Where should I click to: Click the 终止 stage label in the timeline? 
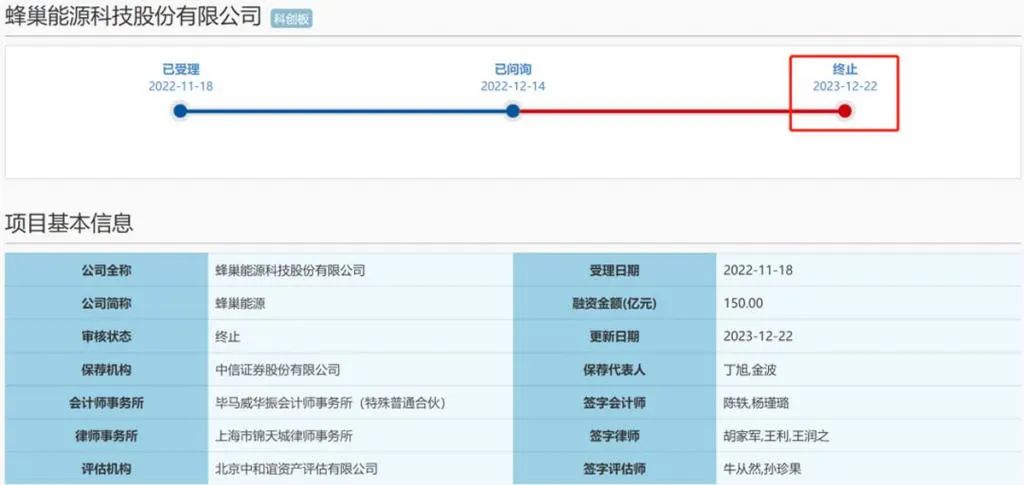point(845,69)
